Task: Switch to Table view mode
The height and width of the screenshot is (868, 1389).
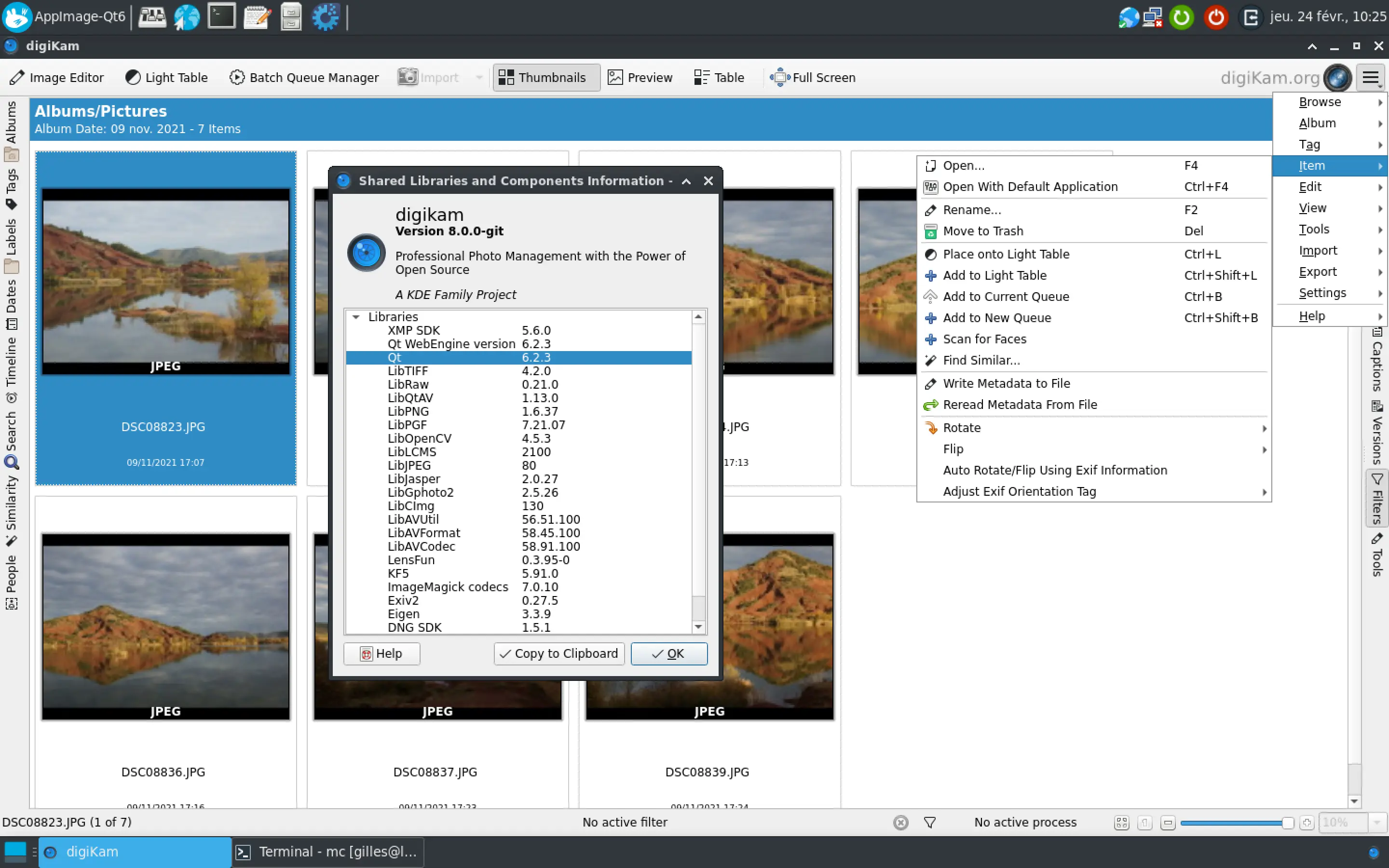Action: coord(719,78)
